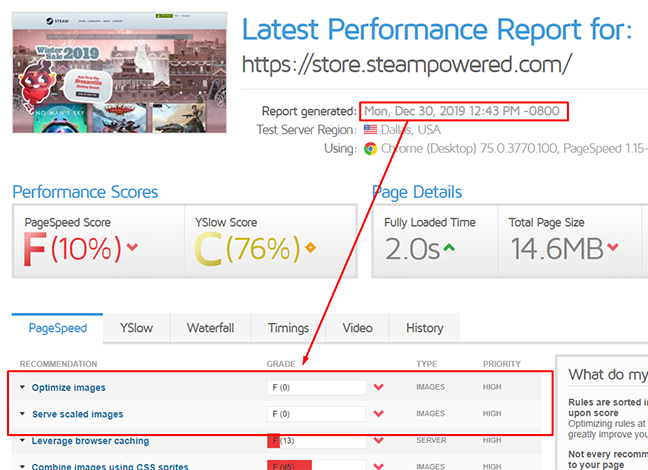648x470 pixels.
Task: Click the green up arrow beside Fully Loaded Time
Action: point(449,248)
